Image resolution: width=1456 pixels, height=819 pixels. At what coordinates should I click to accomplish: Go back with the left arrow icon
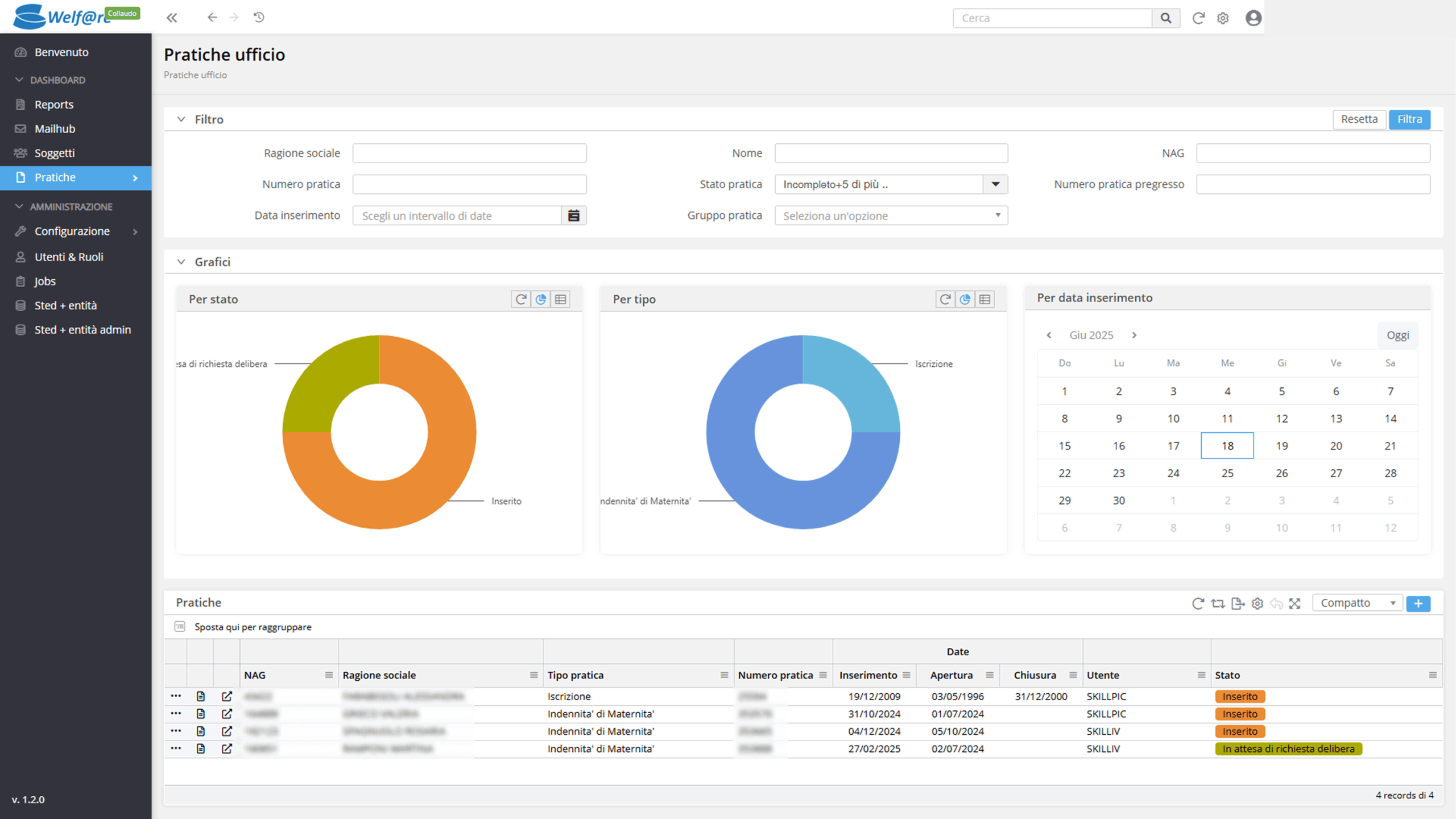(x=212, y=18)
